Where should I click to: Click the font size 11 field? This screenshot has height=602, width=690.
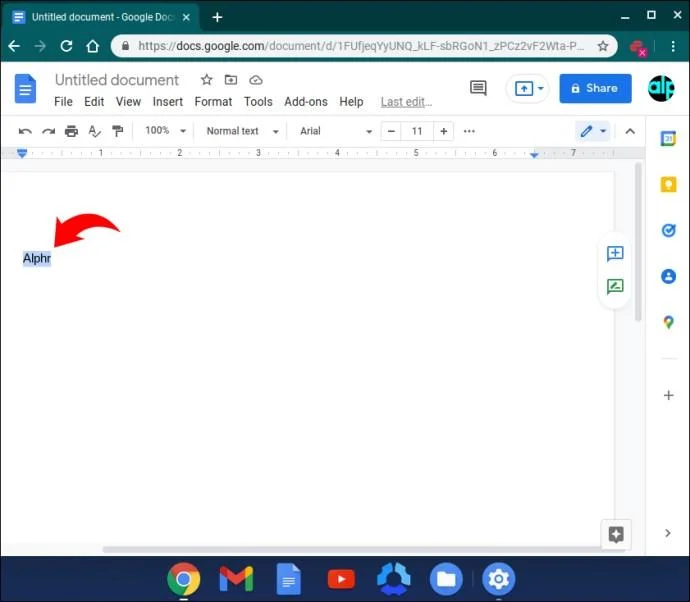click(417, 131)
